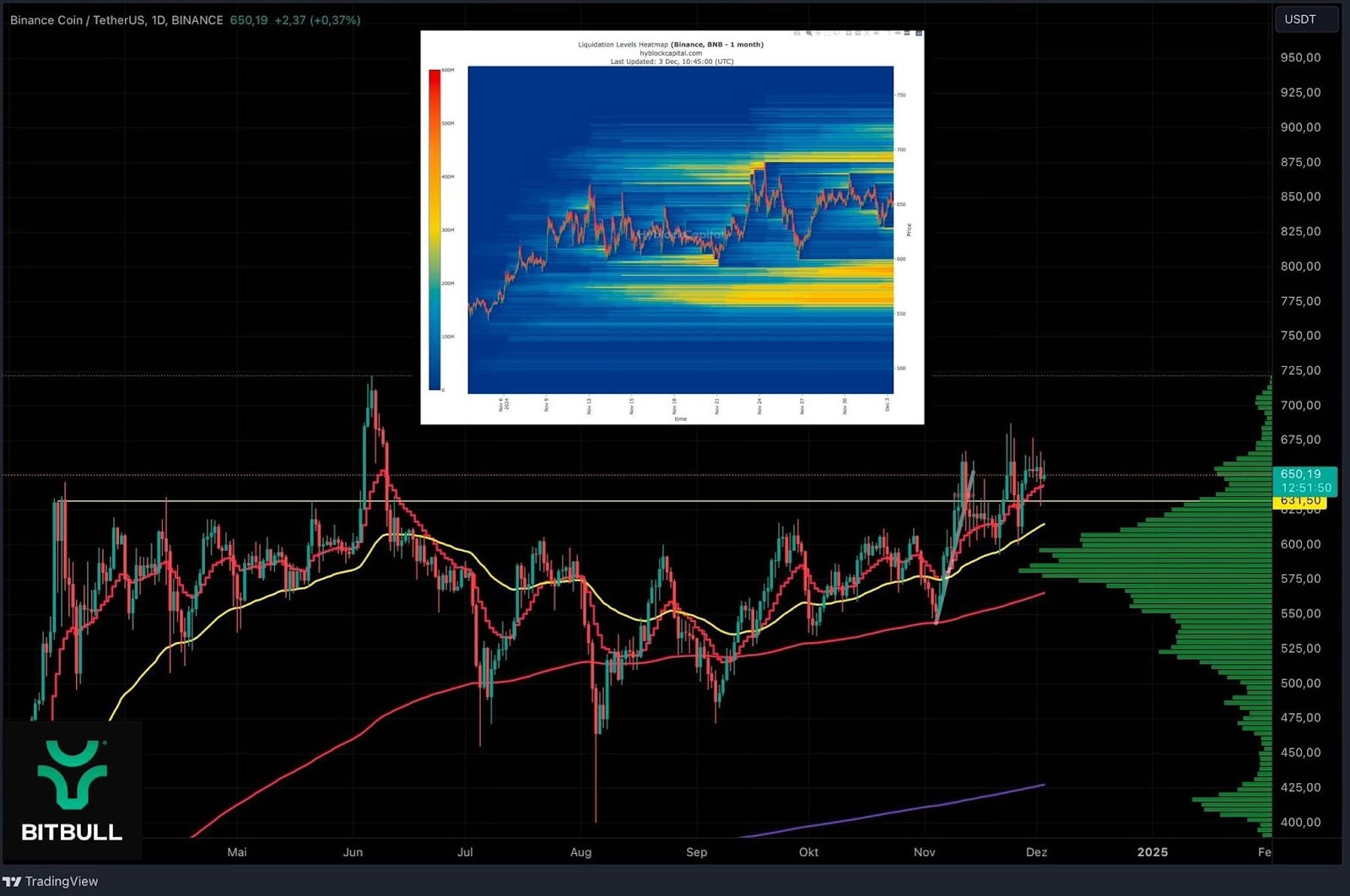The height and width of the screenshot is (896, 1350).
Task: Click the 900,00 price axis label
Action: click(x=1300, y=127)
